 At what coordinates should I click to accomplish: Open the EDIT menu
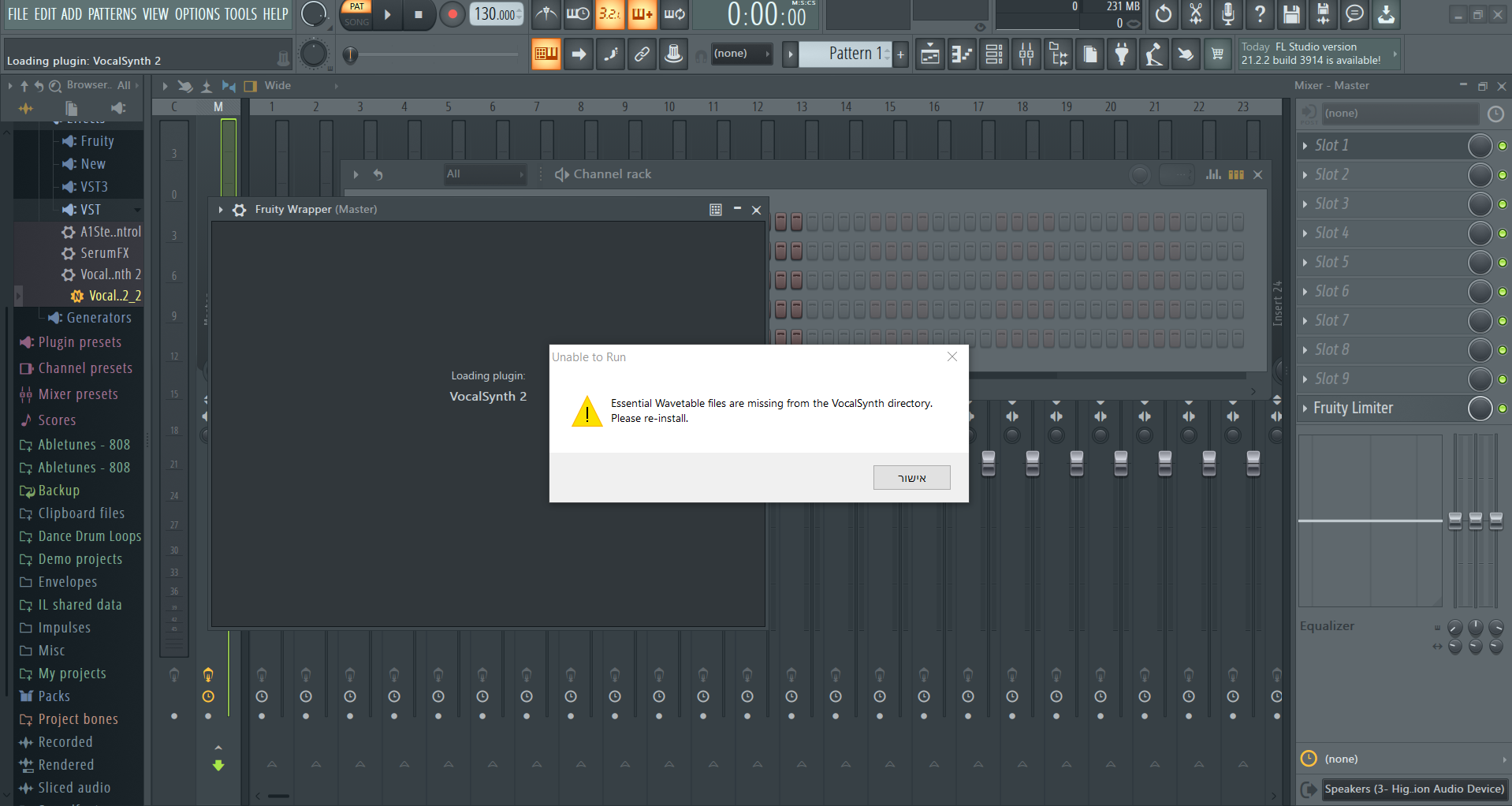tap(44, 14)
